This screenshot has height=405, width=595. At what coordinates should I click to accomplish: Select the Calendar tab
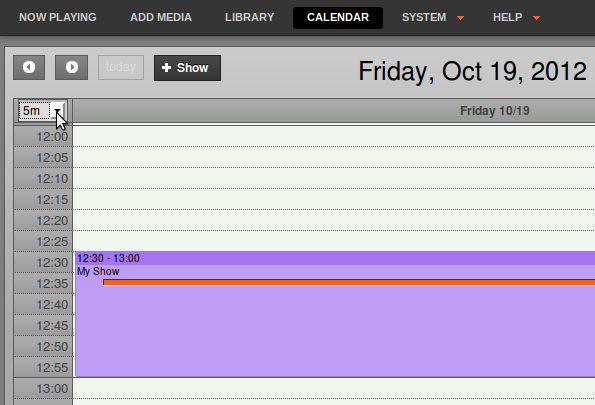point(338,17)
